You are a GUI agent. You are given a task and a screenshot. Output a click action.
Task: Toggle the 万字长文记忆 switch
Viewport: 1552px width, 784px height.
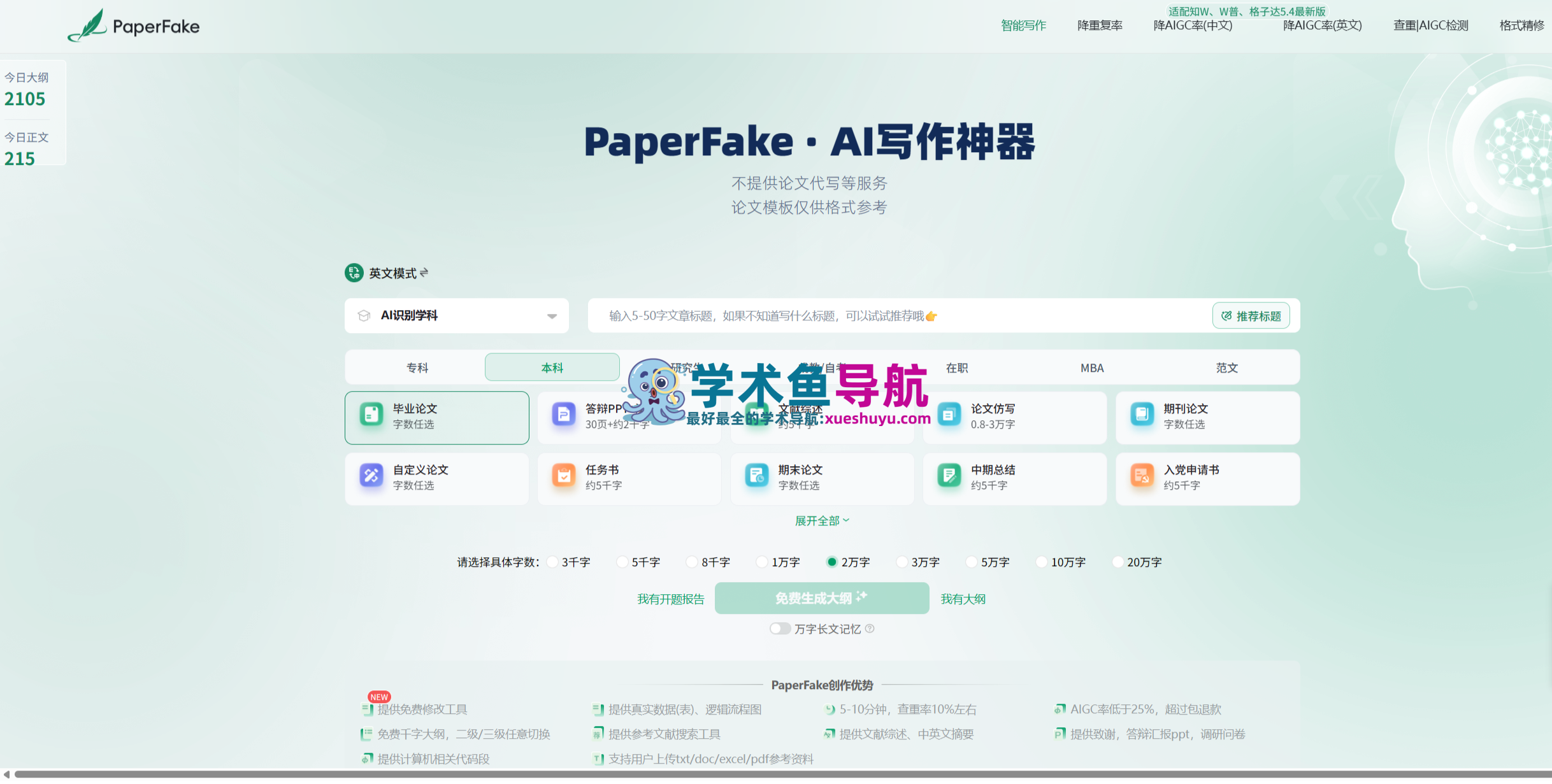pyautogui.click(x=780, y=629)
